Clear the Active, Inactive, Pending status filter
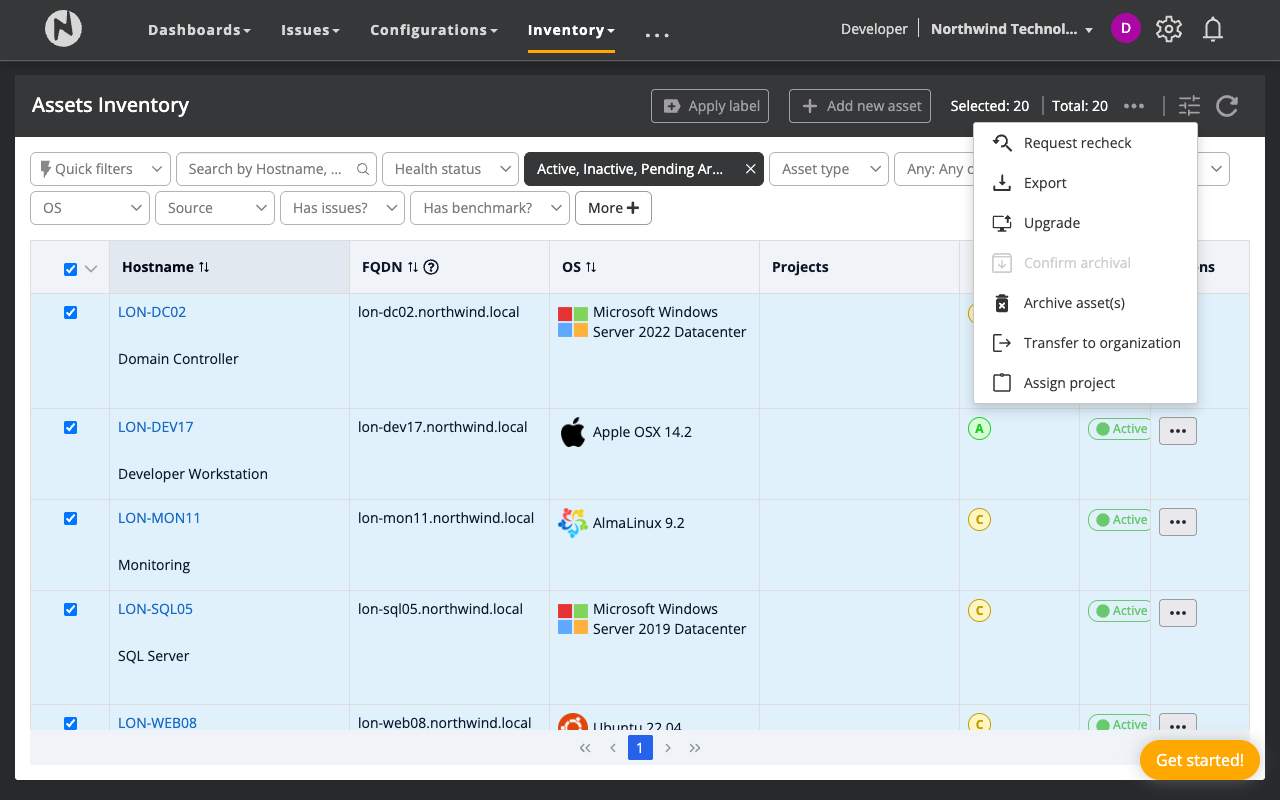 750,169
